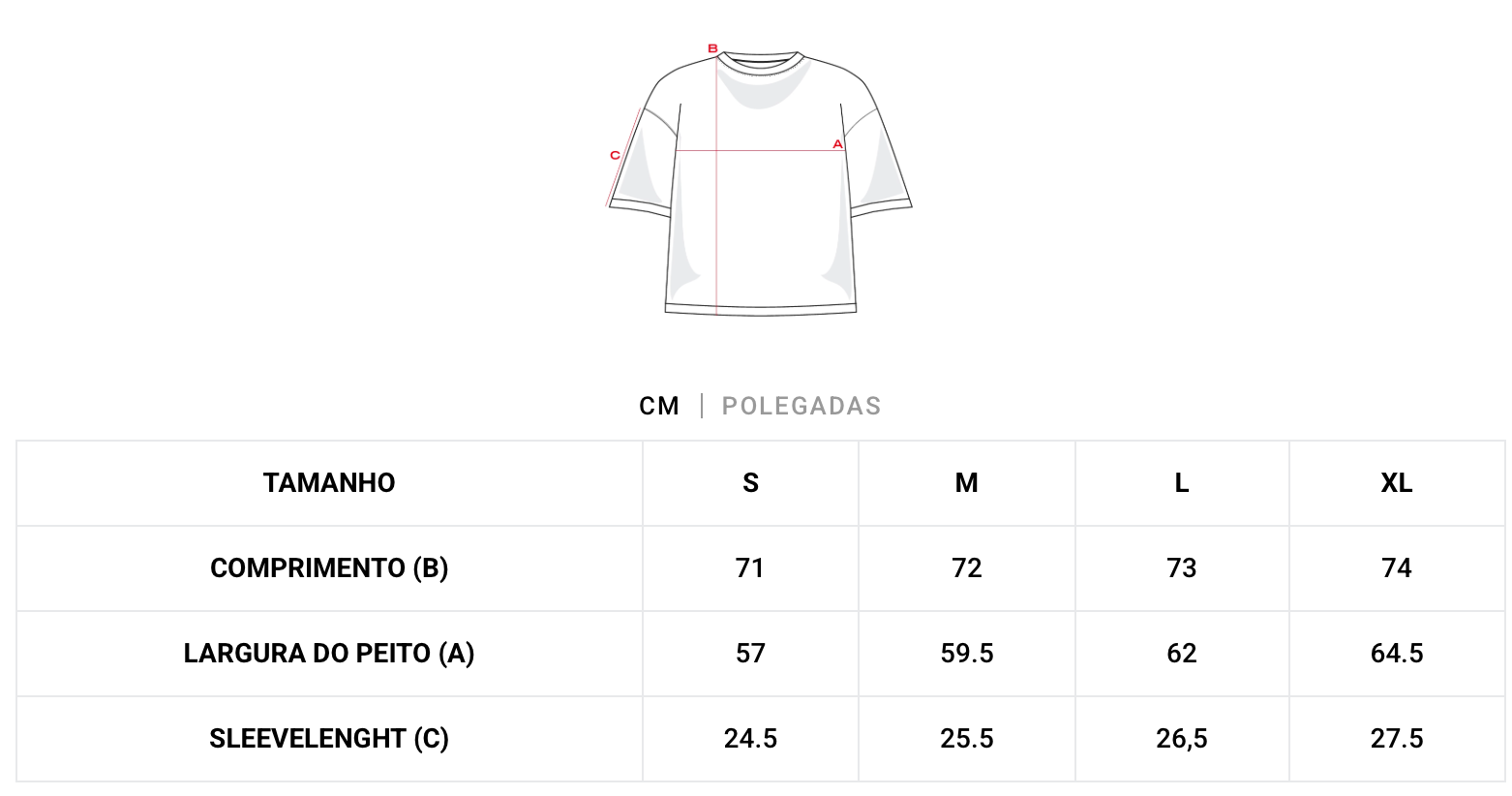
Task: Click the red C sleeve marker
Action: [x=615, y=155]
